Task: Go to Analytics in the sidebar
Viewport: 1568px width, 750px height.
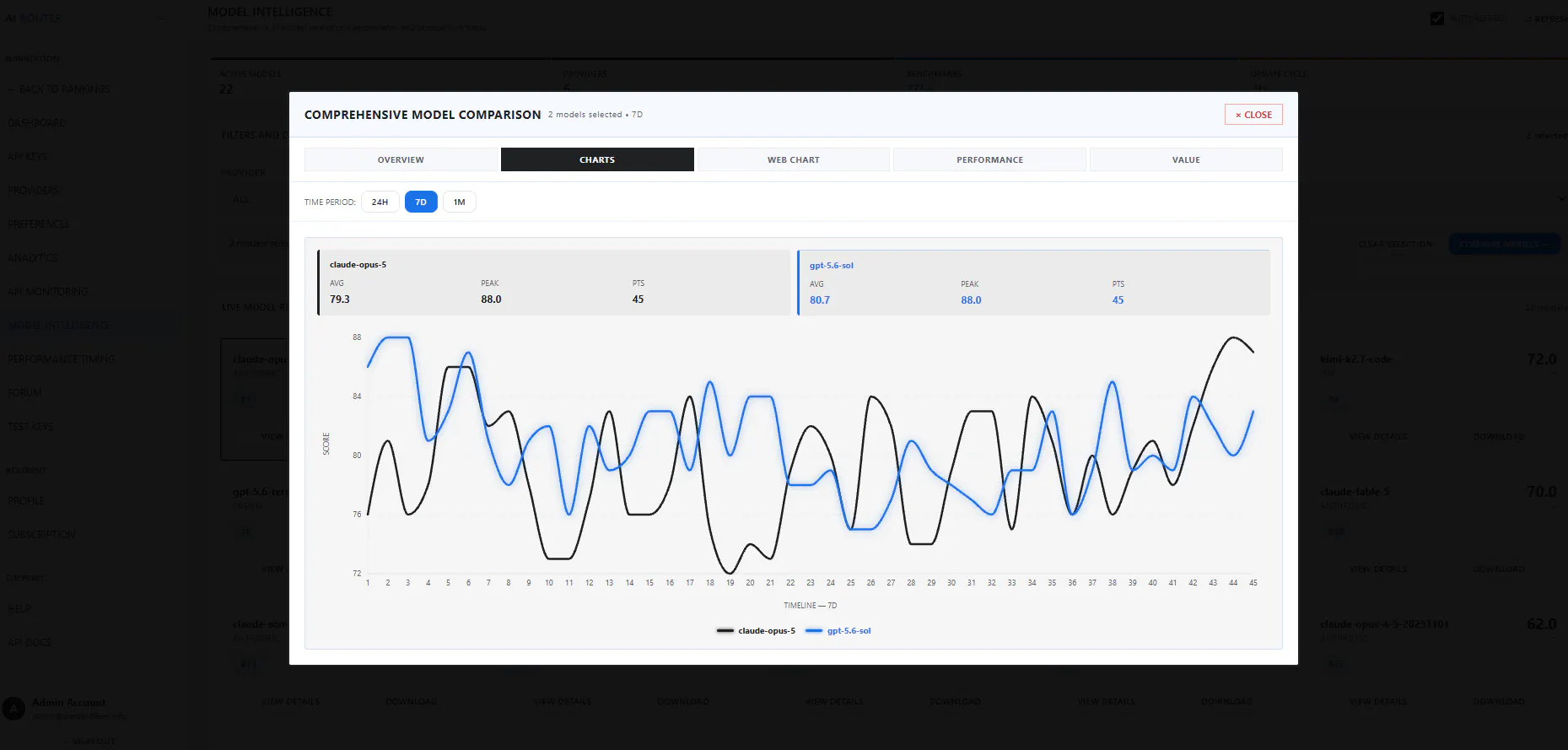Action: click(x=33, y=258)
